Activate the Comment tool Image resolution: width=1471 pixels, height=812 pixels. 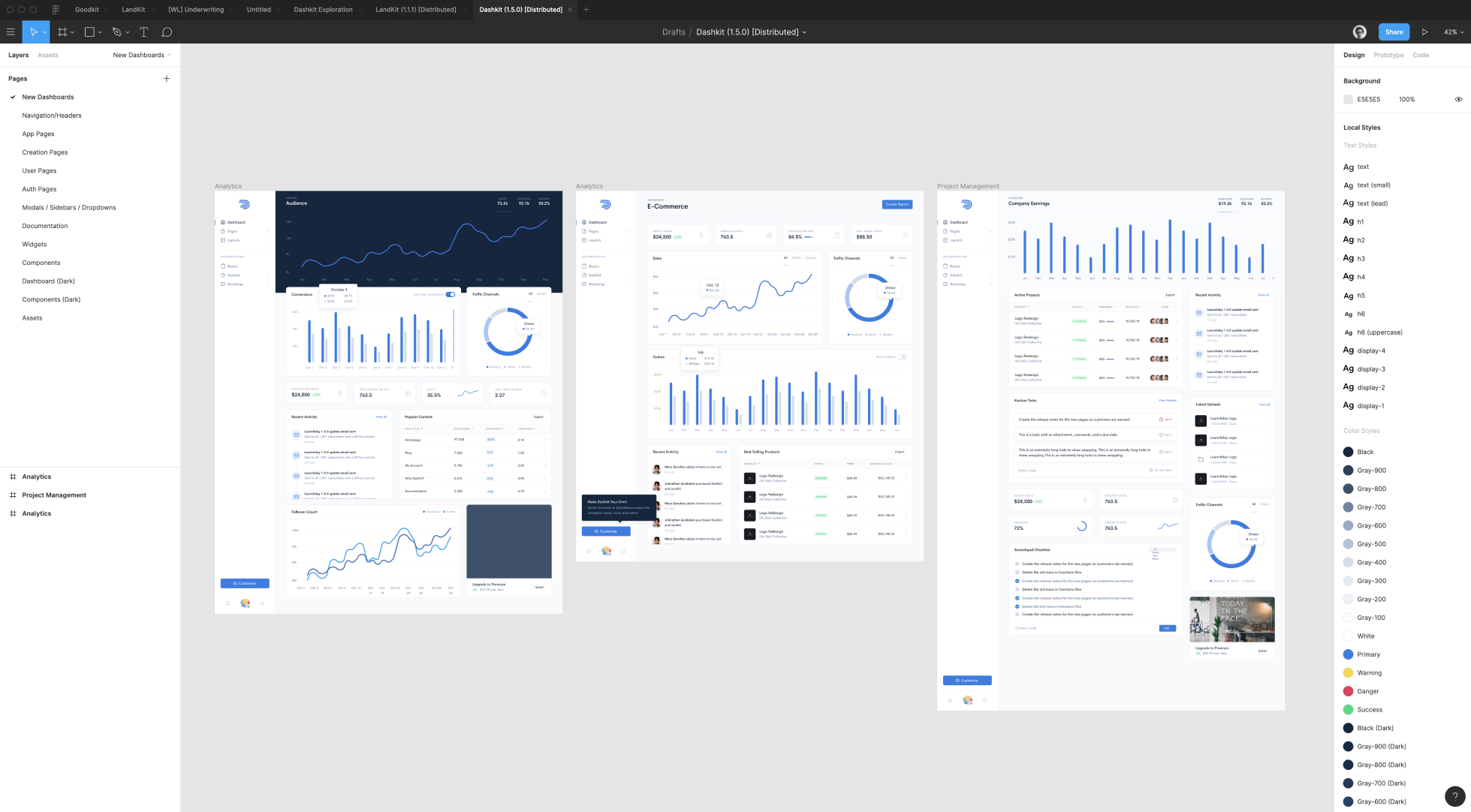167,32
